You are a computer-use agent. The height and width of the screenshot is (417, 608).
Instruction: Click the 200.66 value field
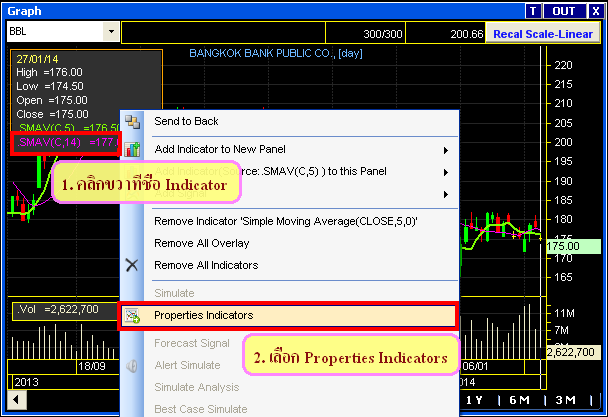[445, 34]
